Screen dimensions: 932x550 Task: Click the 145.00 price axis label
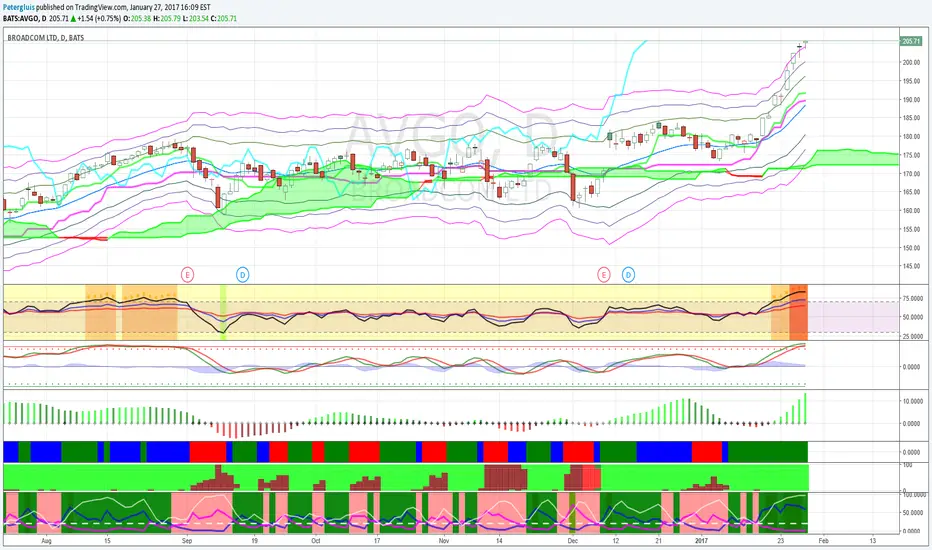pos(911,266)
